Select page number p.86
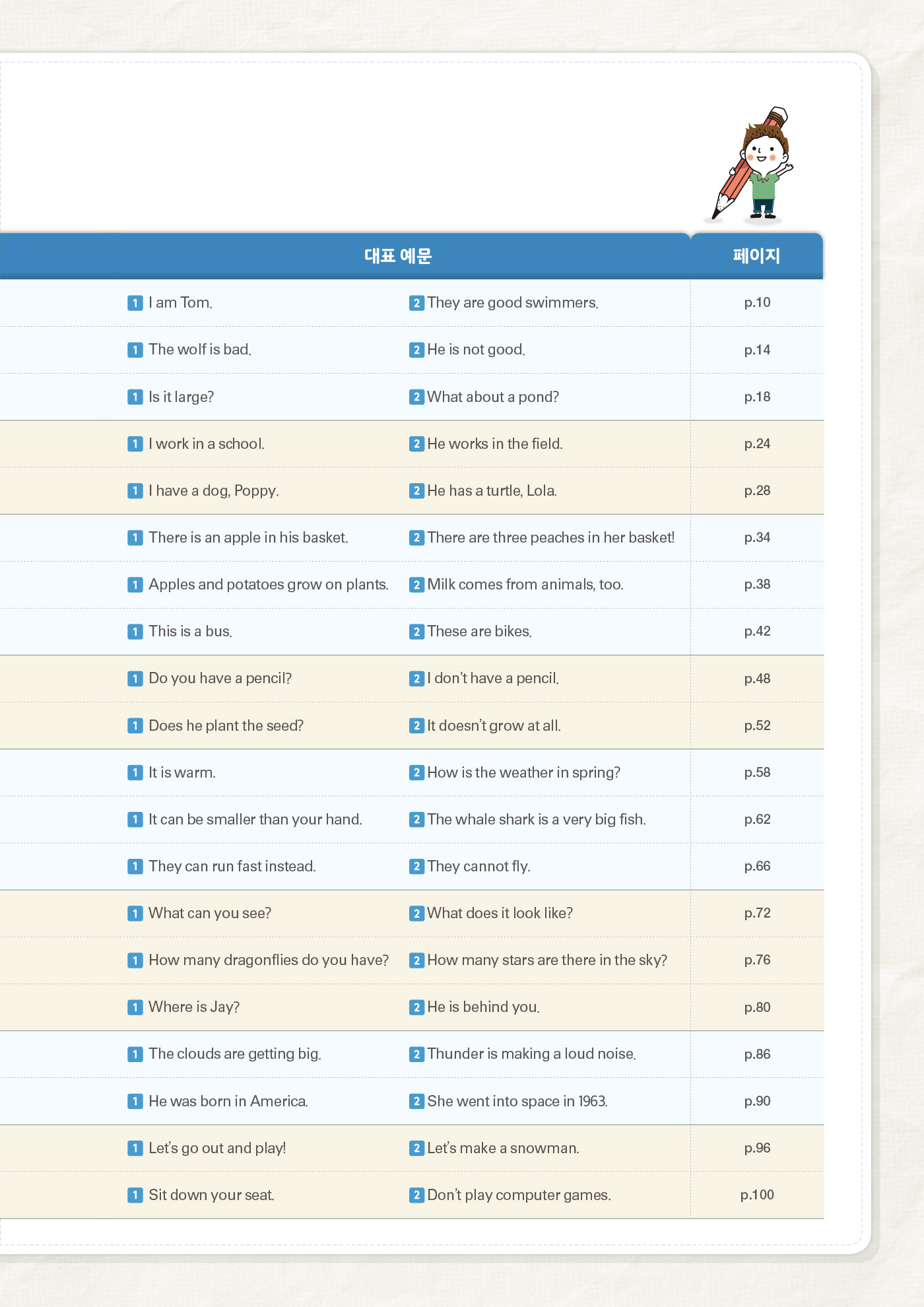This screenshot has height=1307, width=924. tap(757, 1054)
